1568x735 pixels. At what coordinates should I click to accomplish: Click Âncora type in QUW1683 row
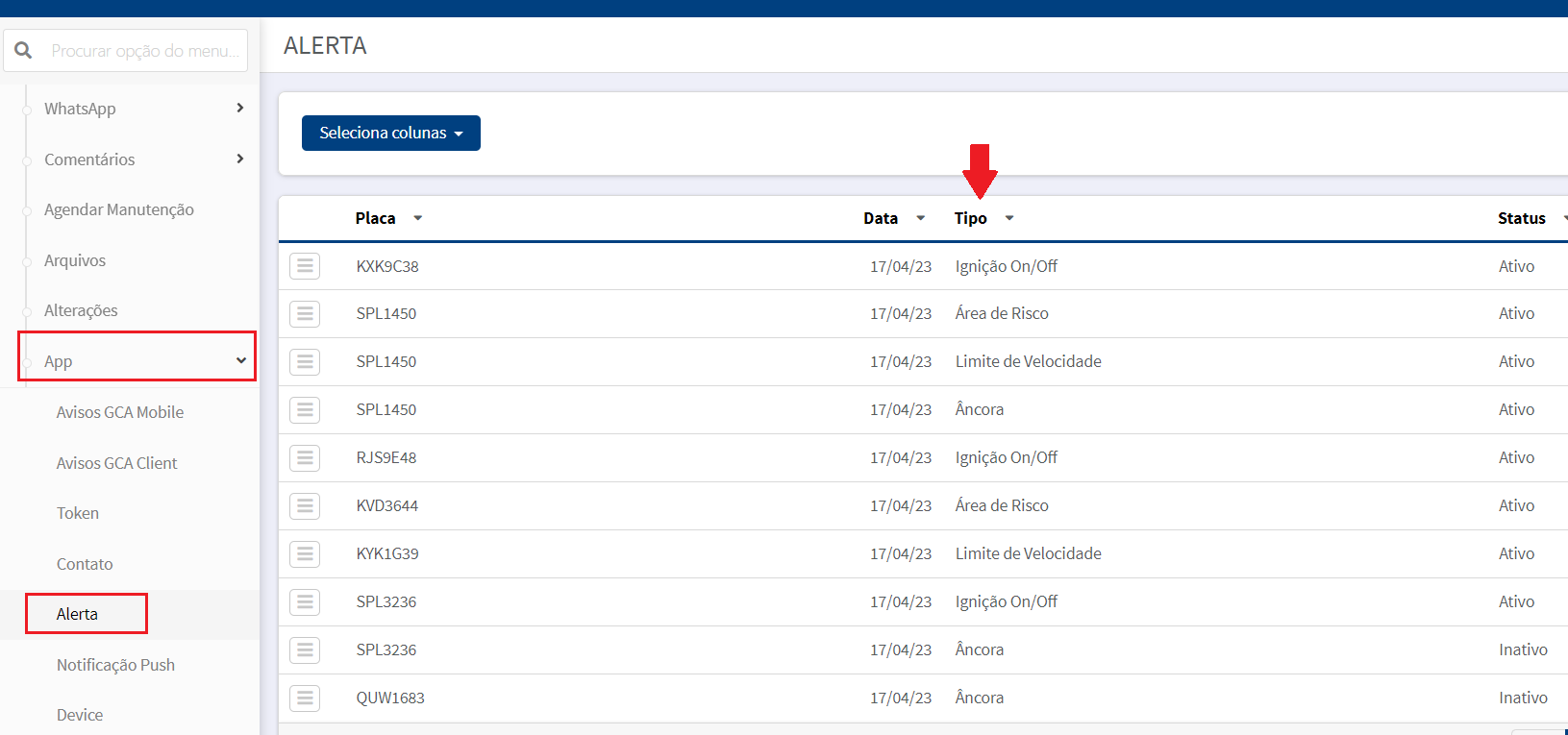coord(980,698)
